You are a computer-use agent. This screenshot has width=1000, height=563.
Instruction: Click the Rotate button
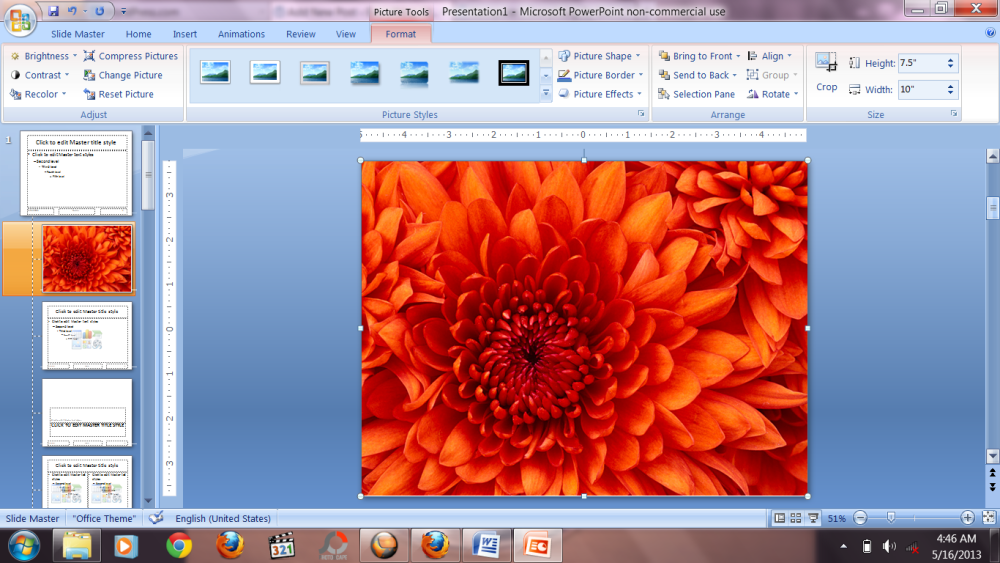click(x=774, y=94)
